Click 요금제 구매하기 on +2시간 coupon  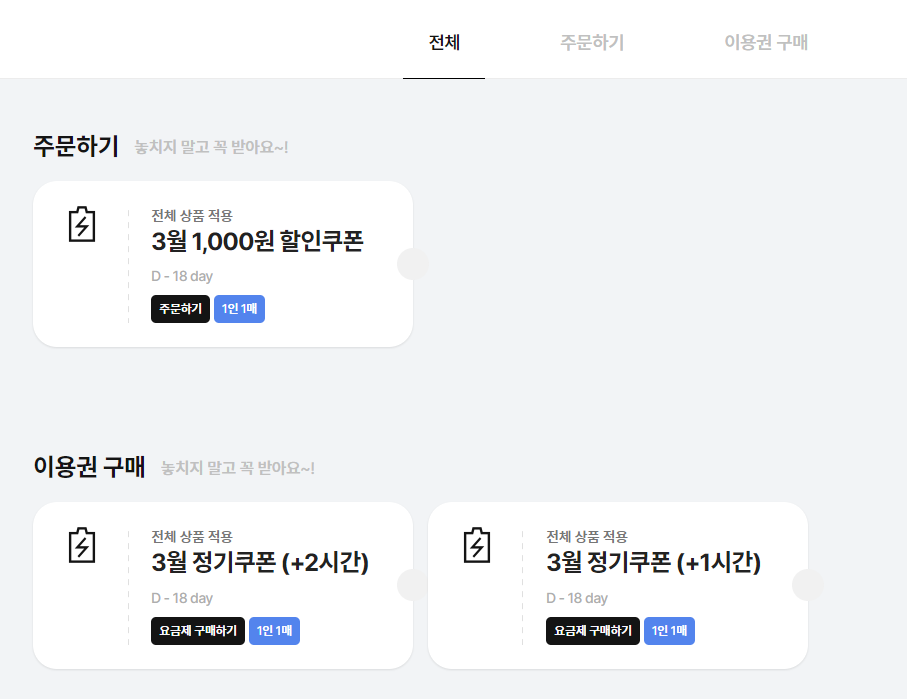click(x=198, y=631)
